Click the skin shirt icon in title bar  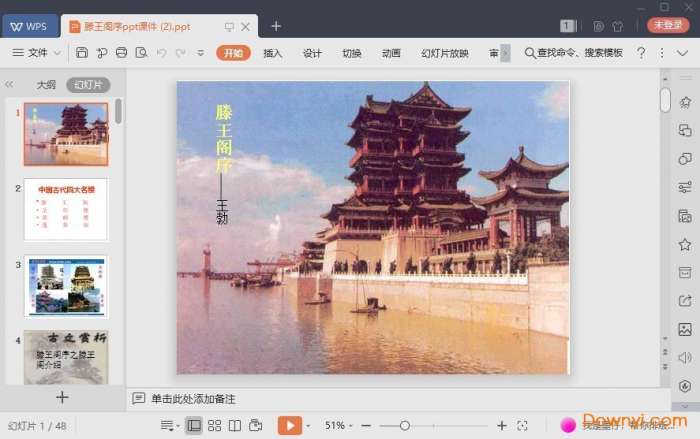coord(618,26)
